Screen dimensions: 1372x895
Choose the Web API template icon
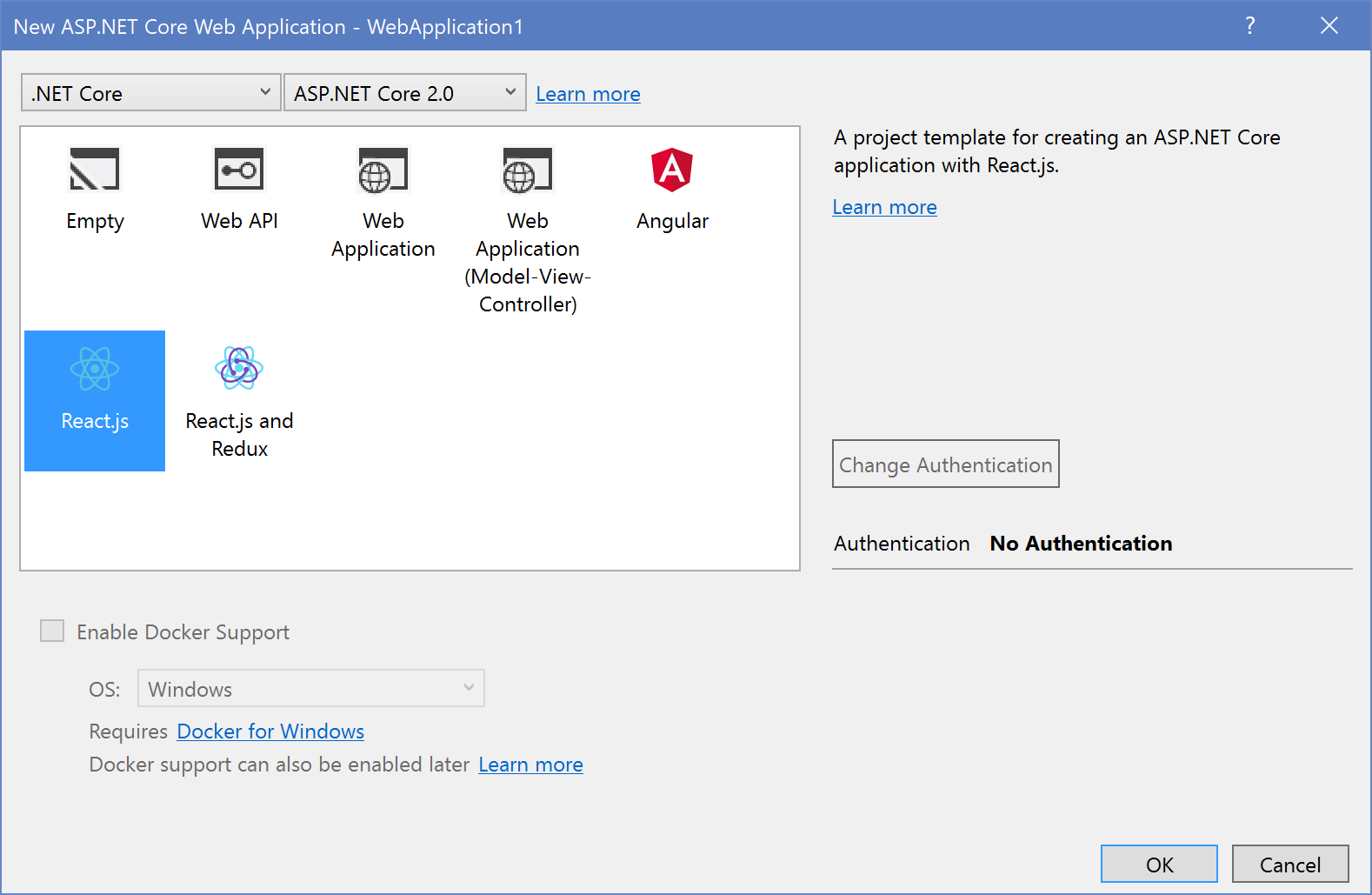(239, 169)
